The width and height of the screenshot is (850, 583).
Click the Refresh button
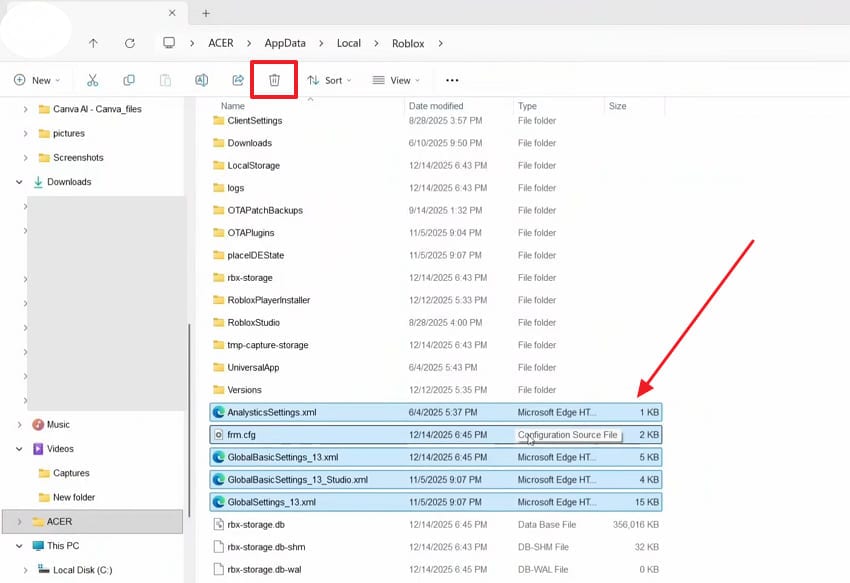tap(130, 43)
